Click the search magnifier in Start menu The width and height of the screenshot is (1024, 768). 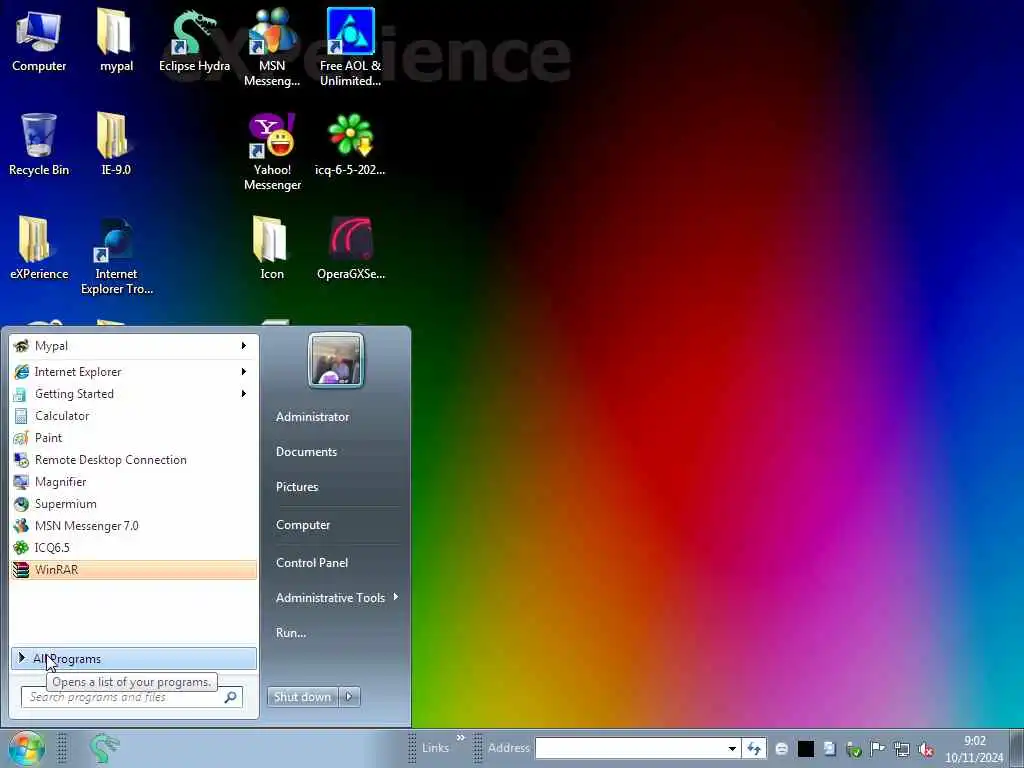pyautogui.click(x=230, y=697)
